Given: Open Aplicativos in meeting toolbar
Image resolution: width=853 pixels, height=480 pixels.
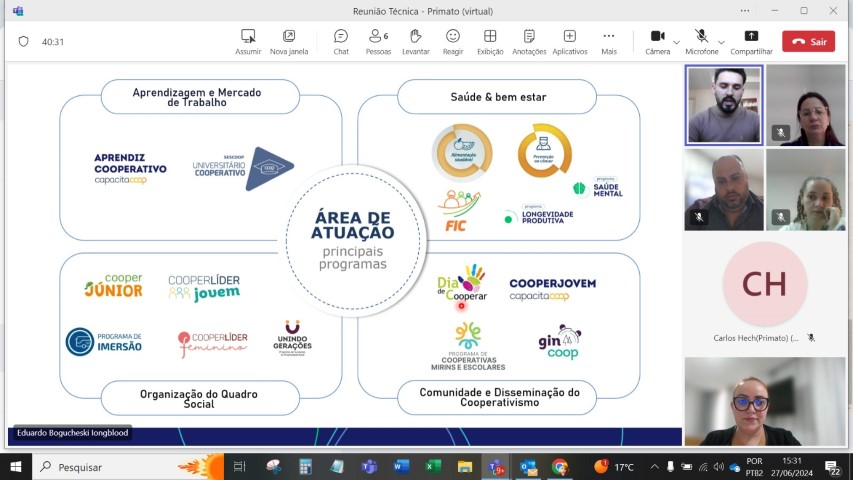Looking at the screenshot, I should 570,42.
